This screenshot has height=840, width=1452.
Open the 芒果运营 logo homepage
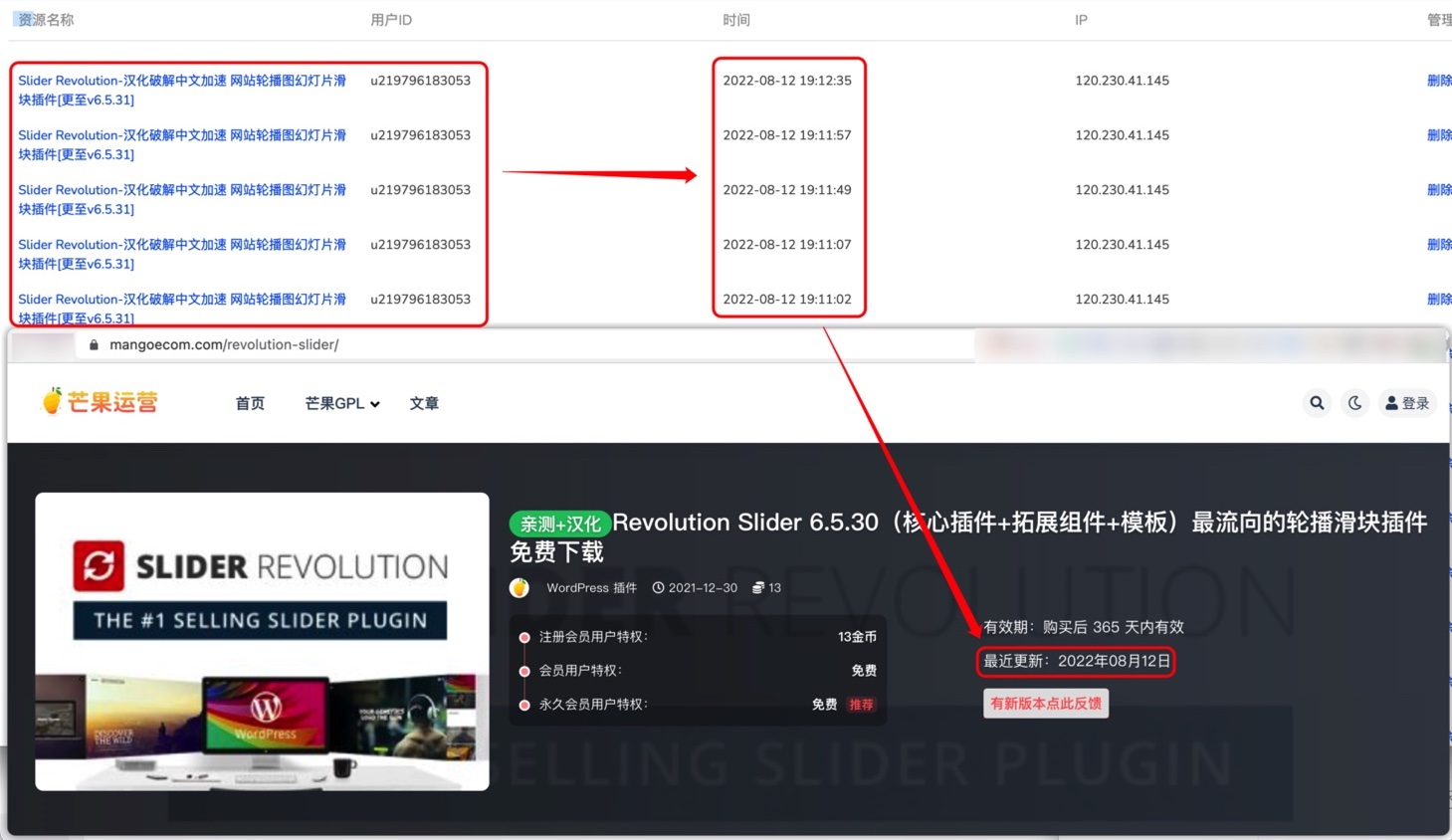click(100, 402)
